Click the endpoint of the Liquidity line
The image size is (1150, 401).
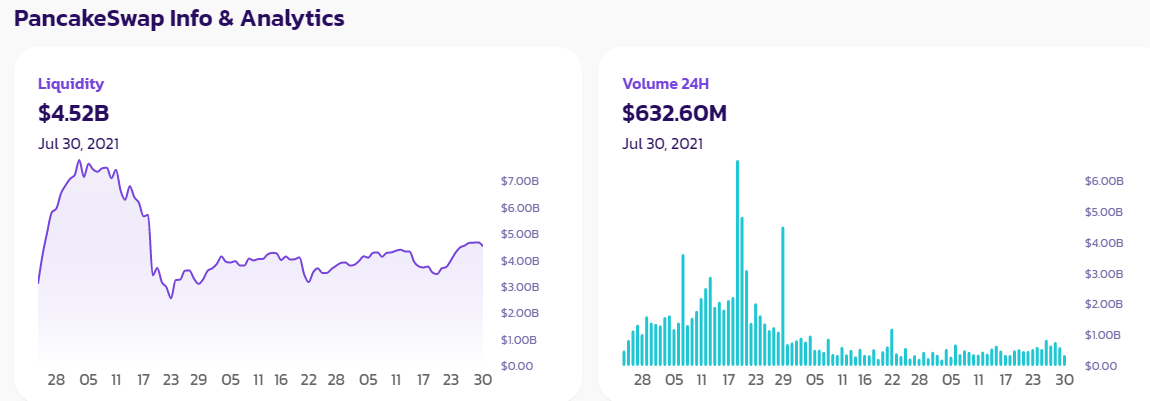(x=482, y=246)
